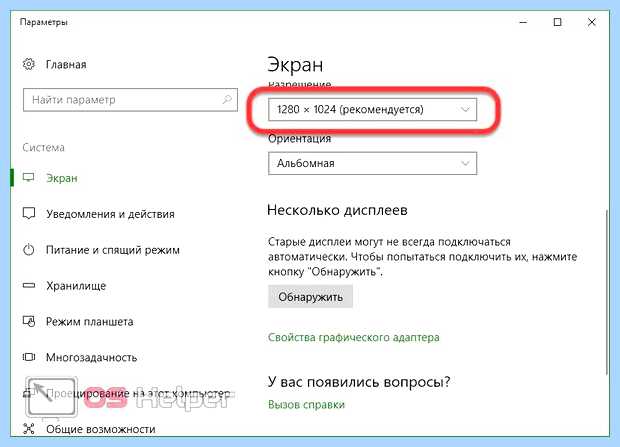Click the magnifier icon in search box

(227, 100)
